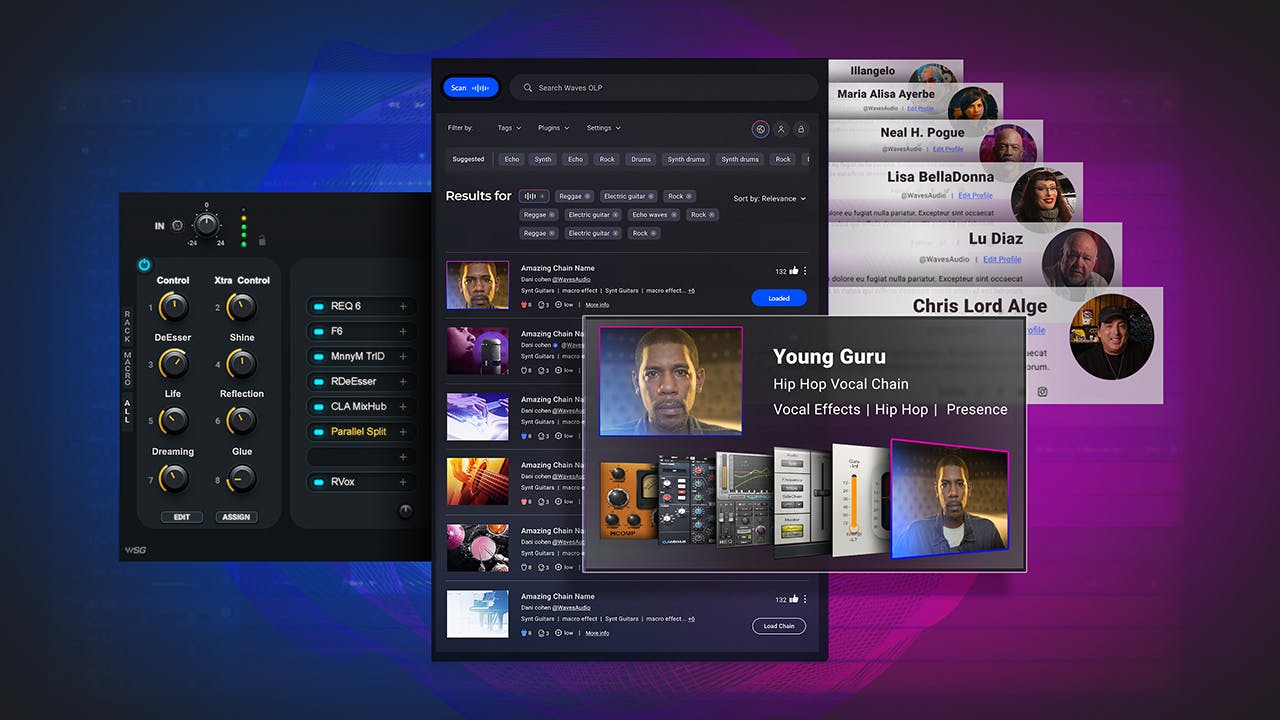Remove first-row Reggae filter chip
Viewport: 1280px width, 720px height.
point(588,196)
